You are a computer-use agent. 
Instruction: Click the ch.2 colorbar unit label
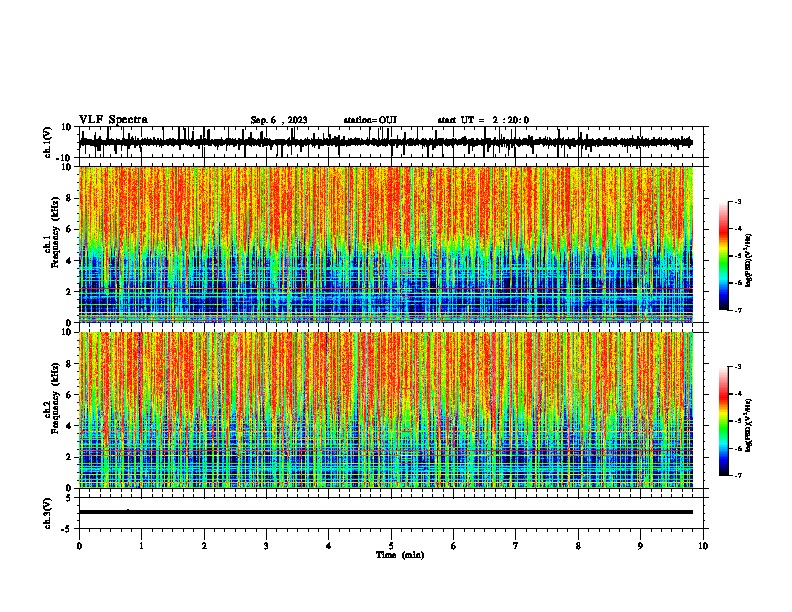pyautogui.click(x=748, y=425)
